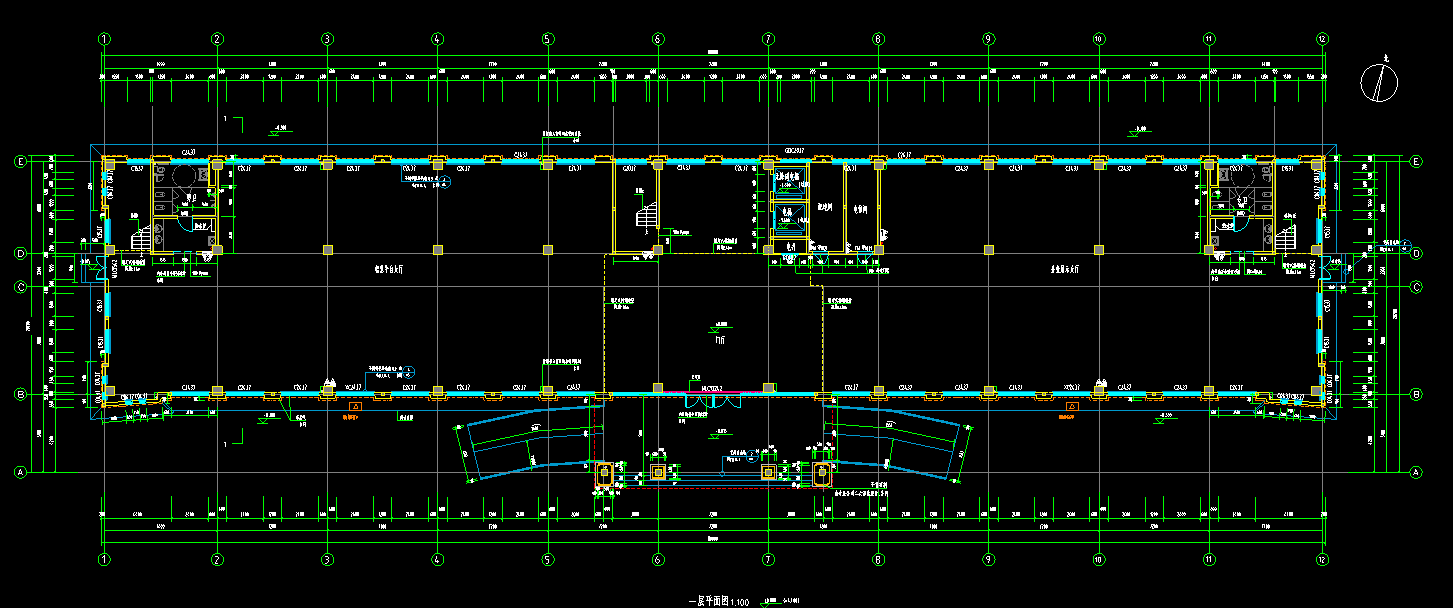Click grid bubble C on the right side
Screen dimensions: 1453x608
click(x=1415, y=287)
